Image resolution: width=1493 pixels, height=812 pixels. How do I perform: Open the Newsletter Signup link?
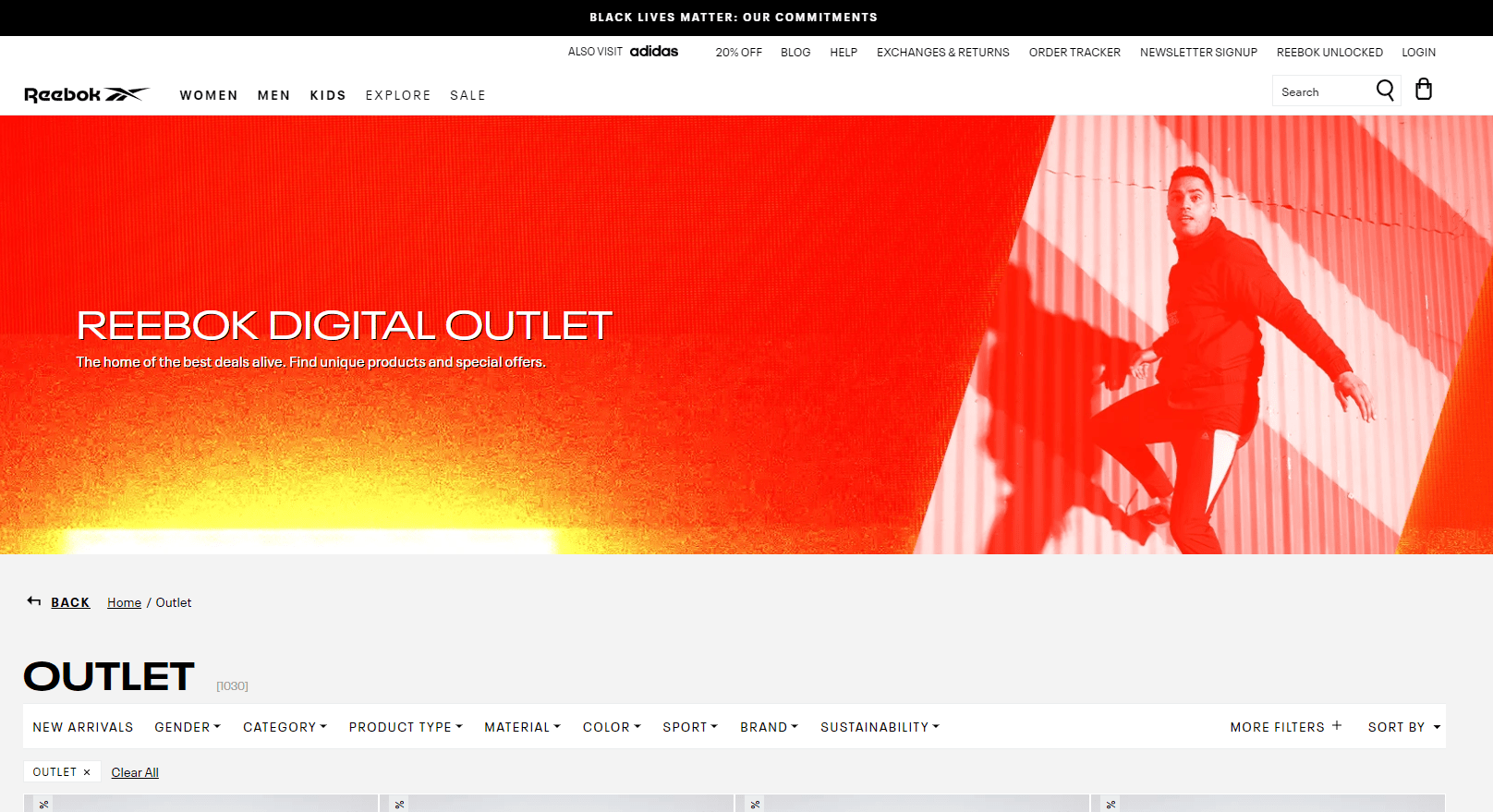click(x=1198, y=53)
